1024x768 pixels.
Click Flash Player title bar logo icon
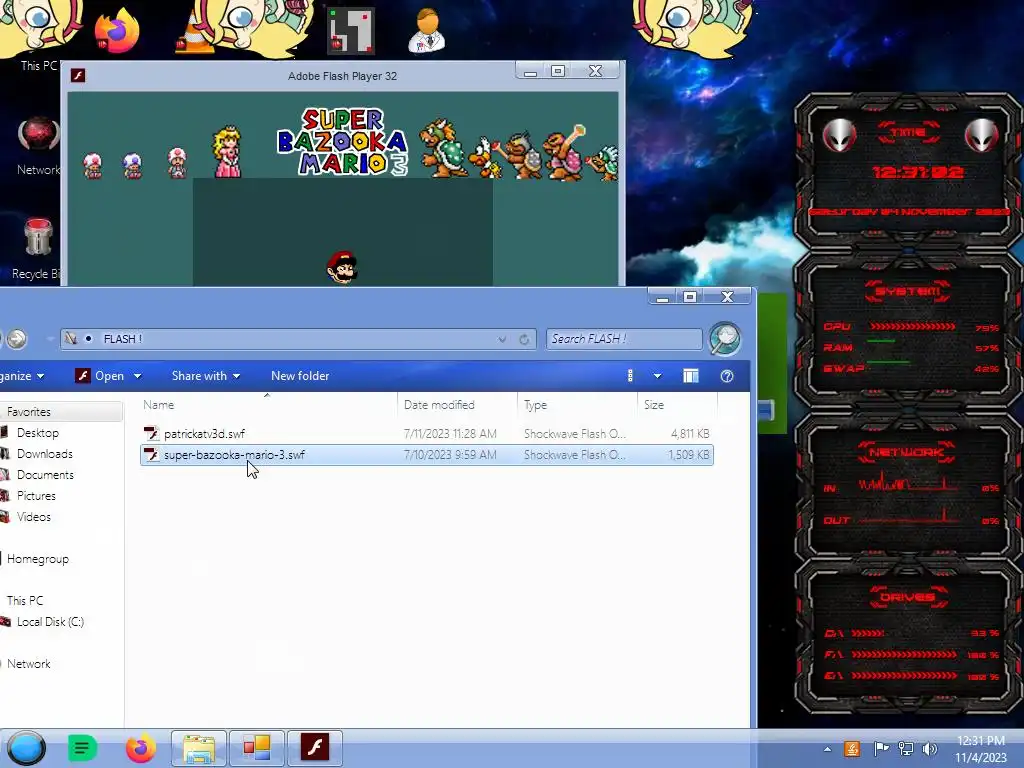pos(78,75)
